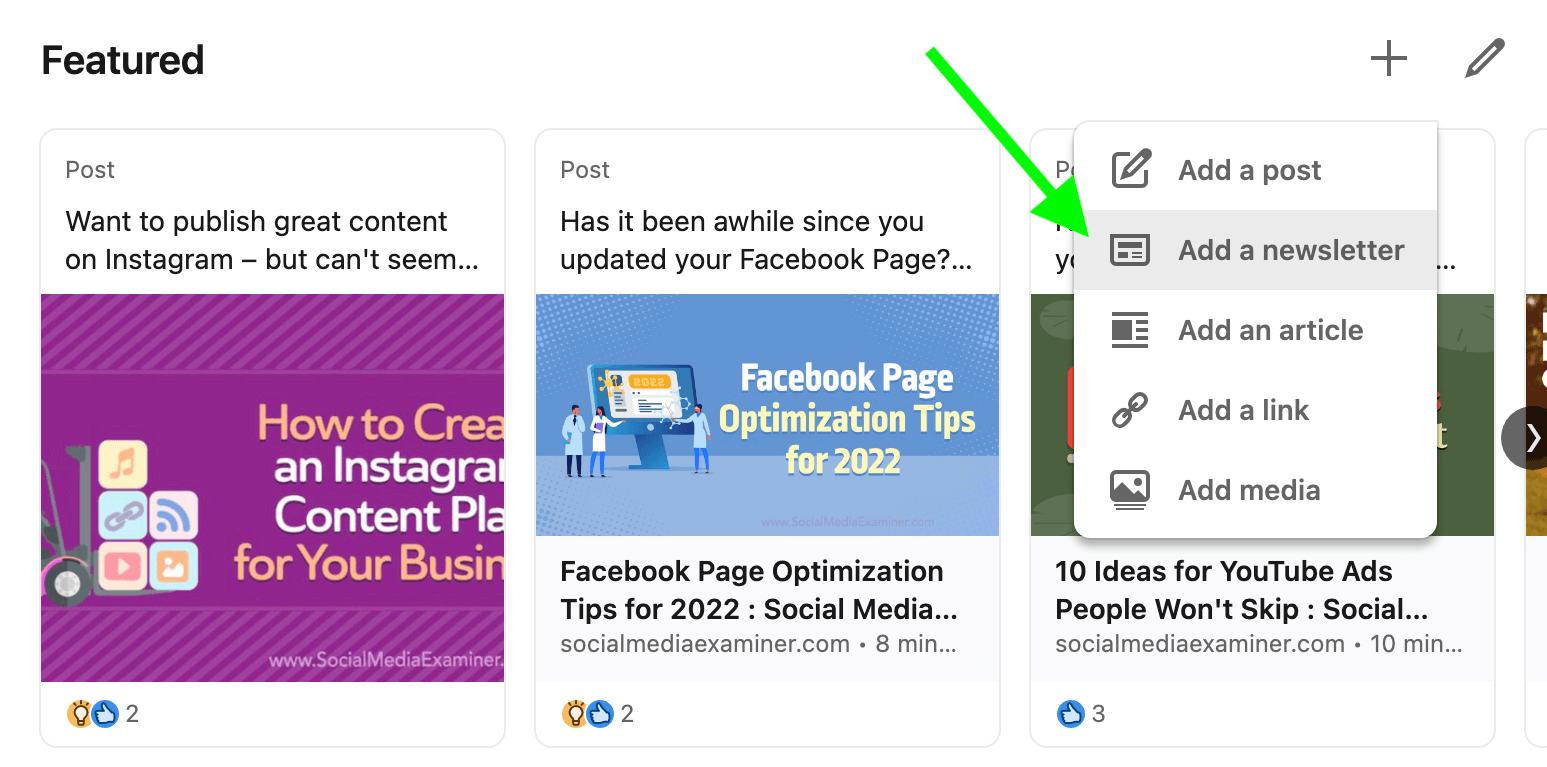This screenshot has height=767, width=1547.
Task: Click the plus icon to add featured content
Action: tap(1388, 60)
